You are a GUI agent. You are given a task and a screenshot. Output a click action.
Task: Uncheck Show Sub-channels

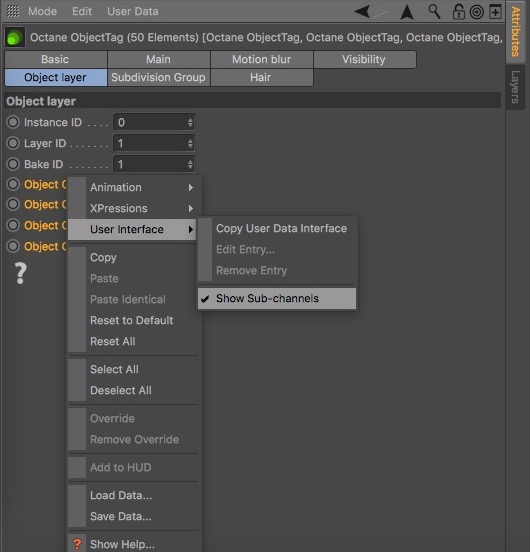point(277,299)
